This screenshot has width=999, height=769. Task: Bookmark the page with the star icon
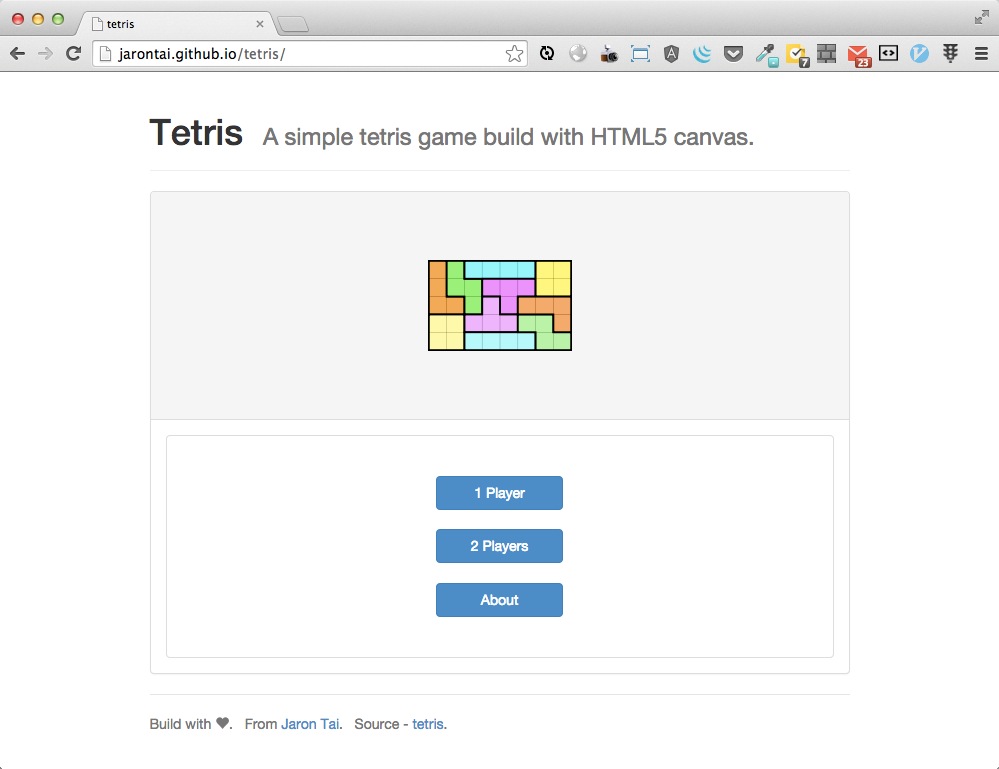pyautogui.click(x=514, y=54)
